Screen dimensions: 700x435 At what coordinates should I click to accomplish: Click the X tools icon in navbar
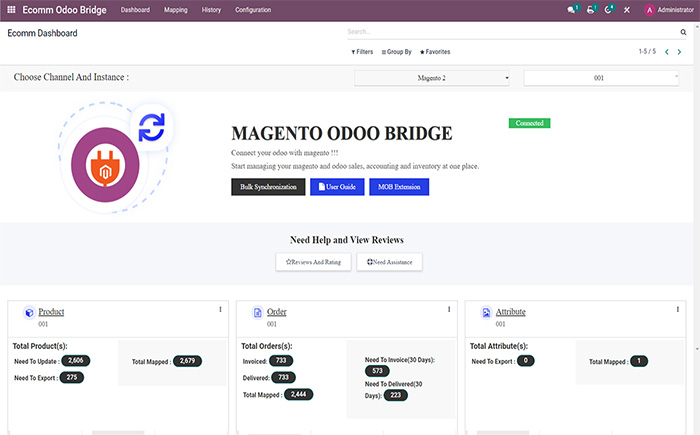pyautogui.click(x=627, y=10)
